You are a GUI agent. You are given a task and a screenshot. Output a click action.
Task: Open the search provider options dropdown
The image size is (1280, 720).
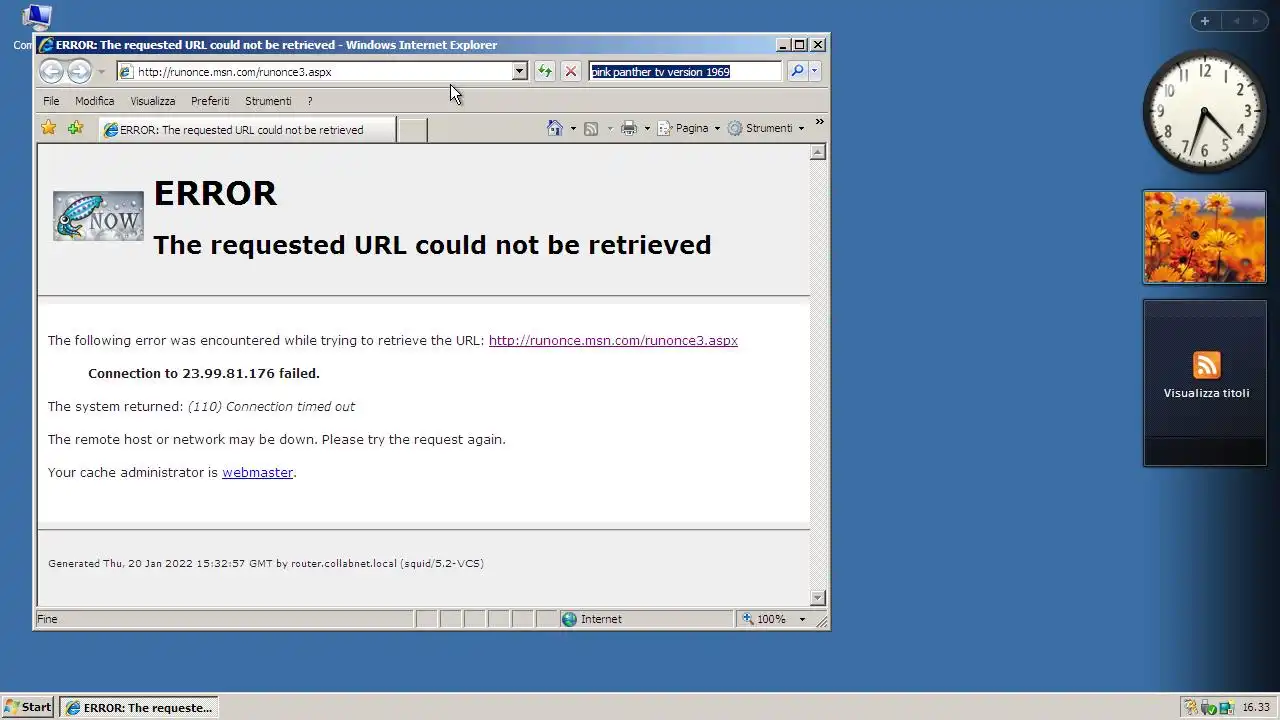pyautogui.click(x=814, y=71)
